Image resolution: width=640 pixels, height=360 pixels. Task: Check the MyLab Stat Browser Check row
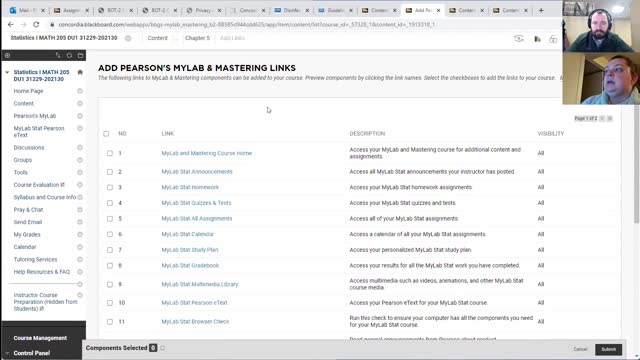coord(110,322)
